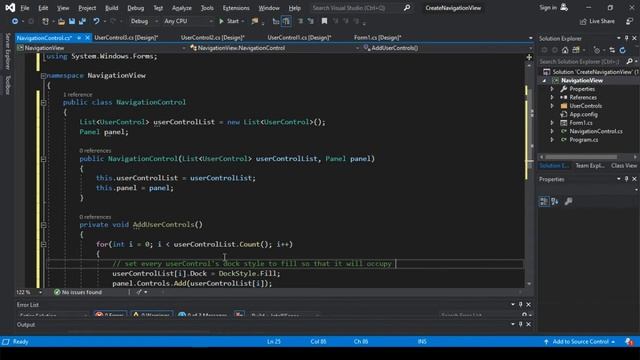Viewport: 640px width, 360px height.
Task: Switch to UserControl3.cs [Design] tab
Action: [x=126, y=38]
